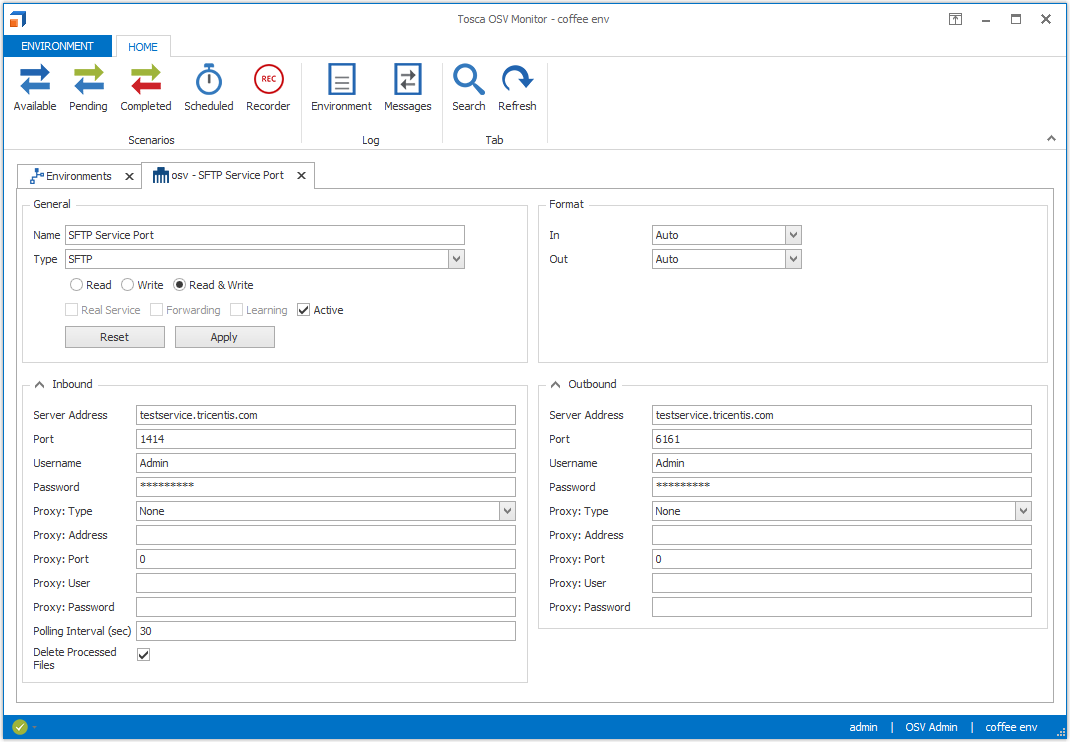This screenshot has height=742, width=1070.
Task: Open the Type SFTP dropdown
Action: pos(456,259)
